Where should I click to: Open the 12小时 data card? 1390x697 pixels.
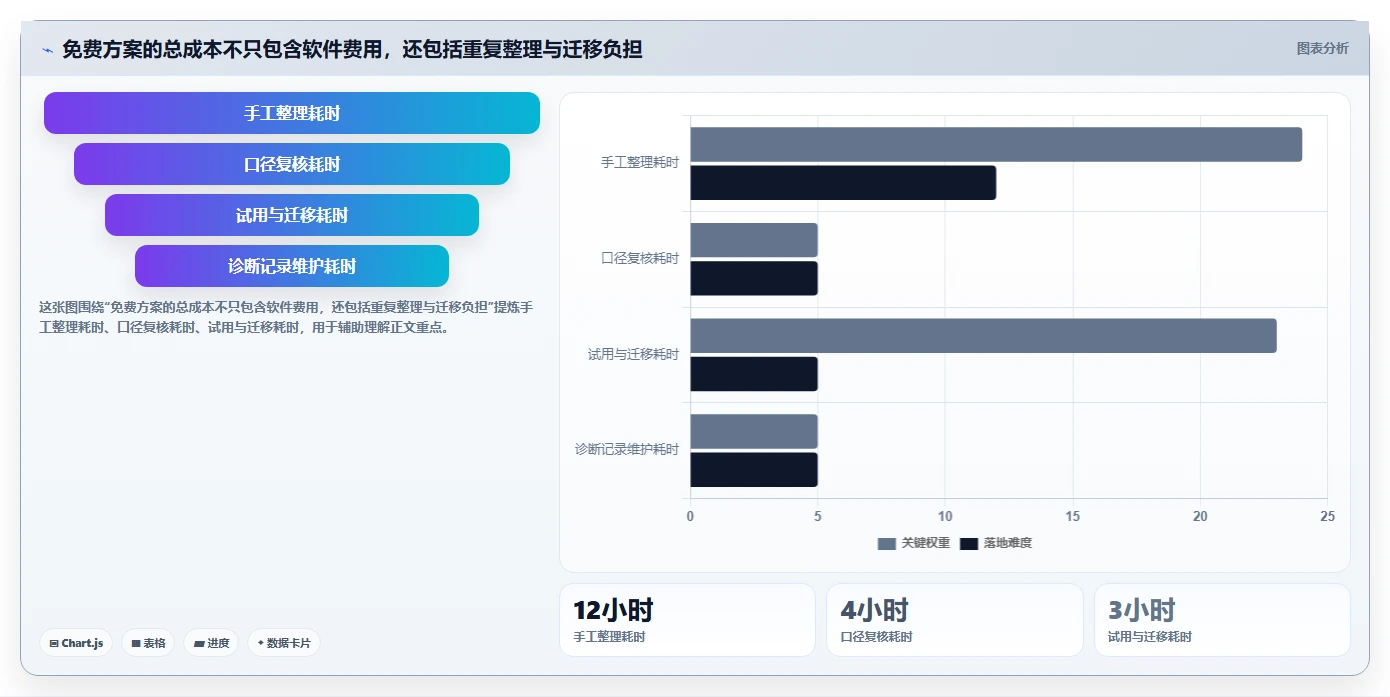688,620
